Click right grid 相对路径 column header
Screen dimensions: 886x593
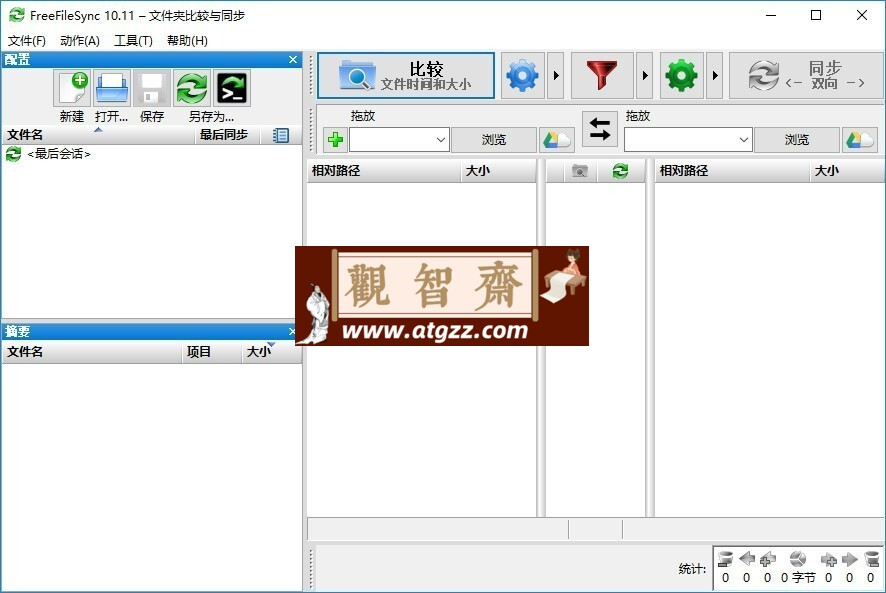(x=732, y=171)
